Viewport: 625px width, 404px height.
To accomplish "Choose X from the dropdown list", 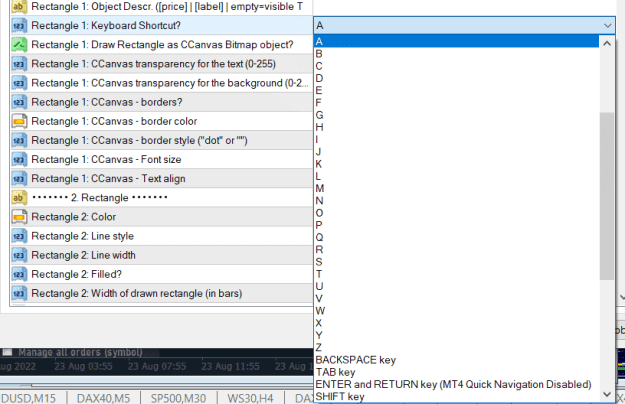I will click(456, 323).
